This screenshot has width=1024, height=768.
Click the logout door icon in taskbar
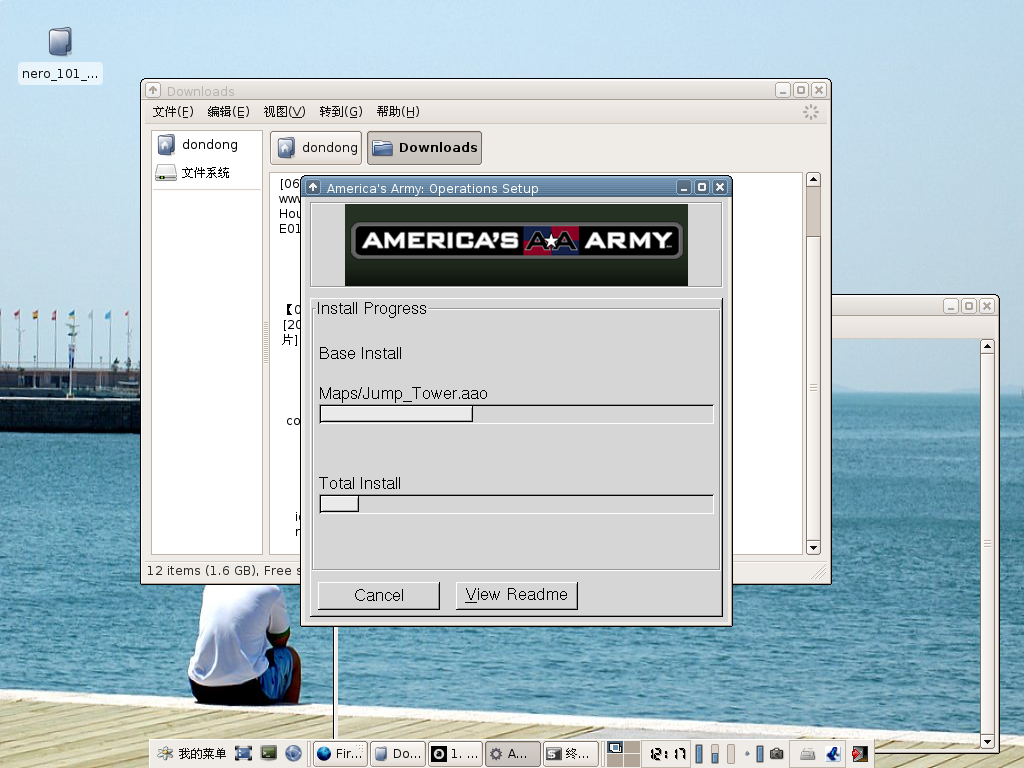(x=859, y=754)
